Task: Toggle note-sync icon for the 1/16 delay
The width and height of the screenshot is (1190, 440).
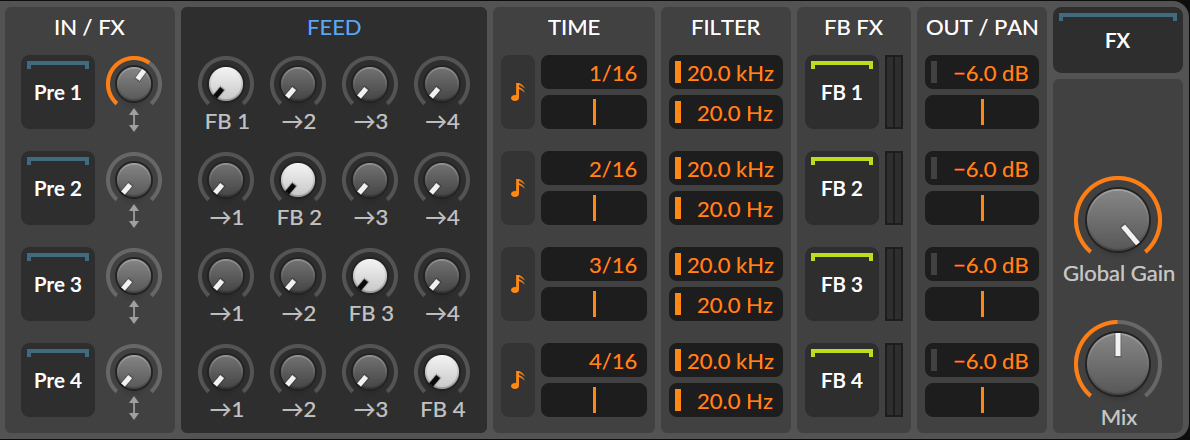Action: [518, 92]
